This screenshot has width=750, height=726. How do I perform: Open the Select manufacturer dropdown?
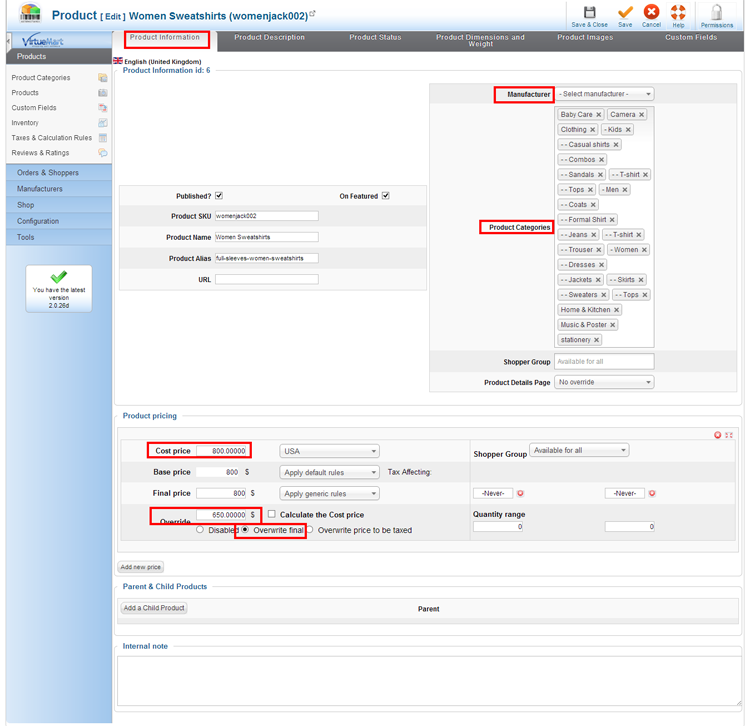(605, 94)
